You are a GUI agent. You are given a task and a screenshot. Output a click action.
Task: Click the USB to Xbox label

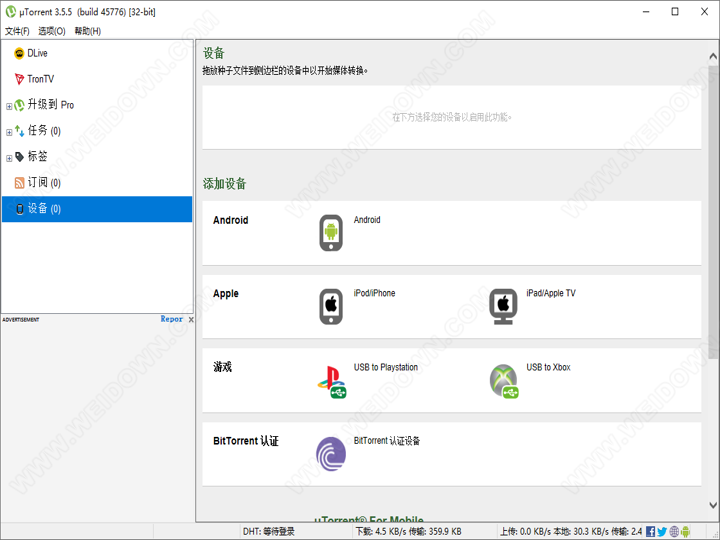tap(548, 367)
